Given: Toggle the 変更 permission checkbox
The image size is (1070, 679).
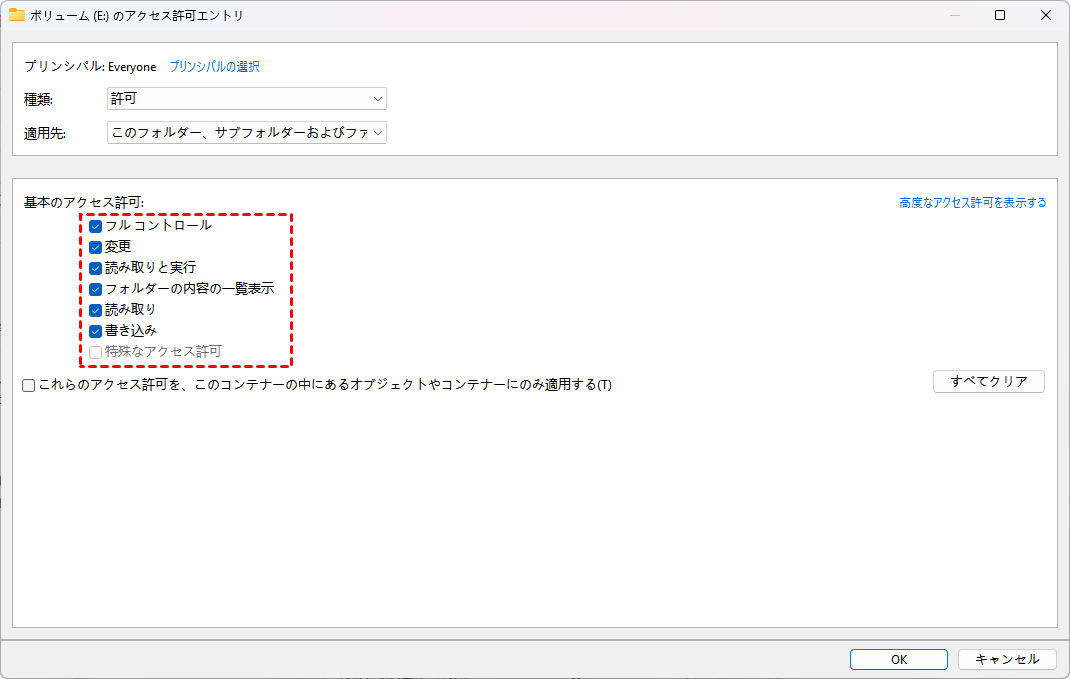Looking at the screenshot, I should pyautogui.click(x=96, y=247).
